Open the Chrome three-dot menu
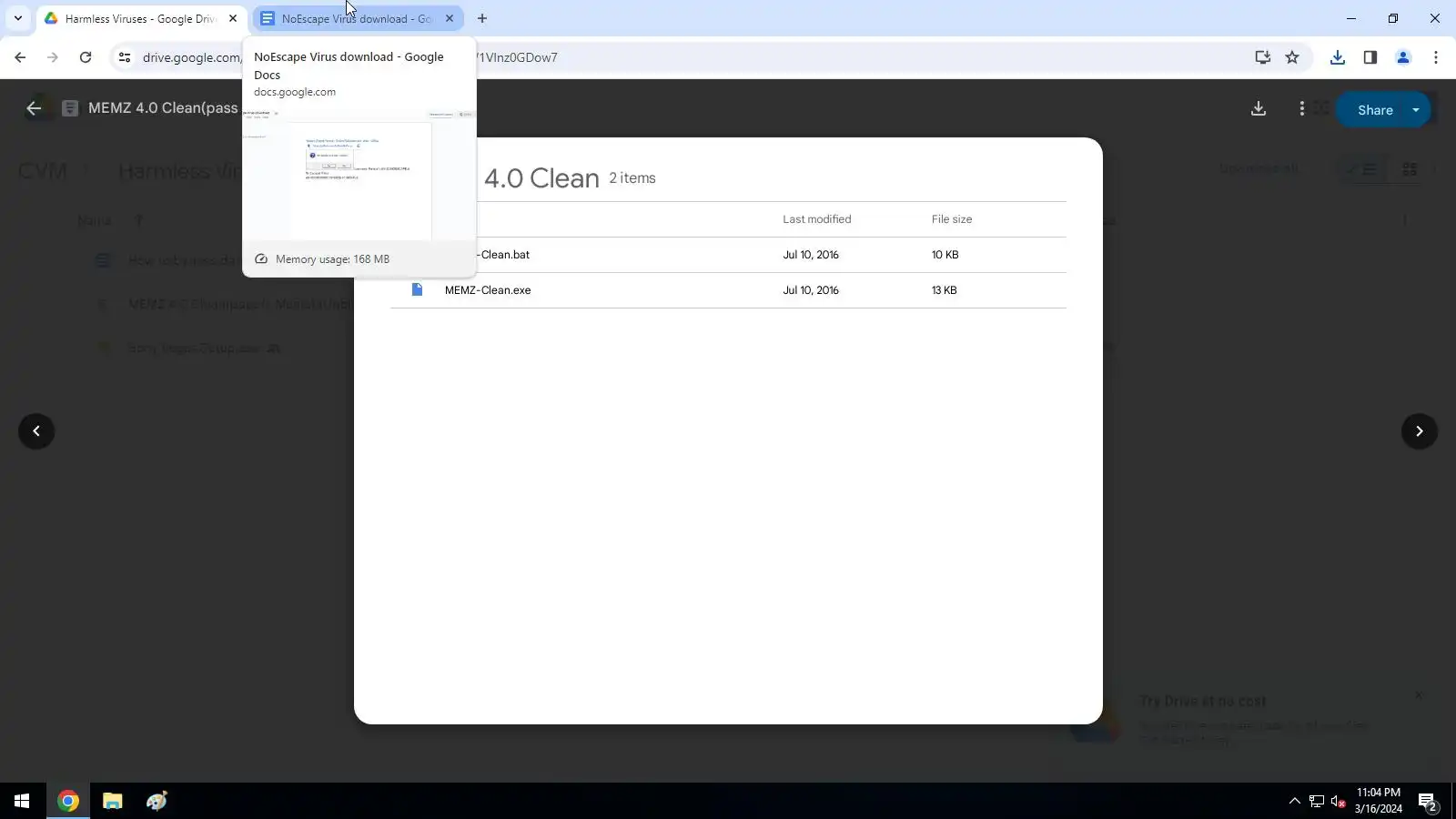The height and width of the screenshot is (819, 1456). pos(1436,57)
